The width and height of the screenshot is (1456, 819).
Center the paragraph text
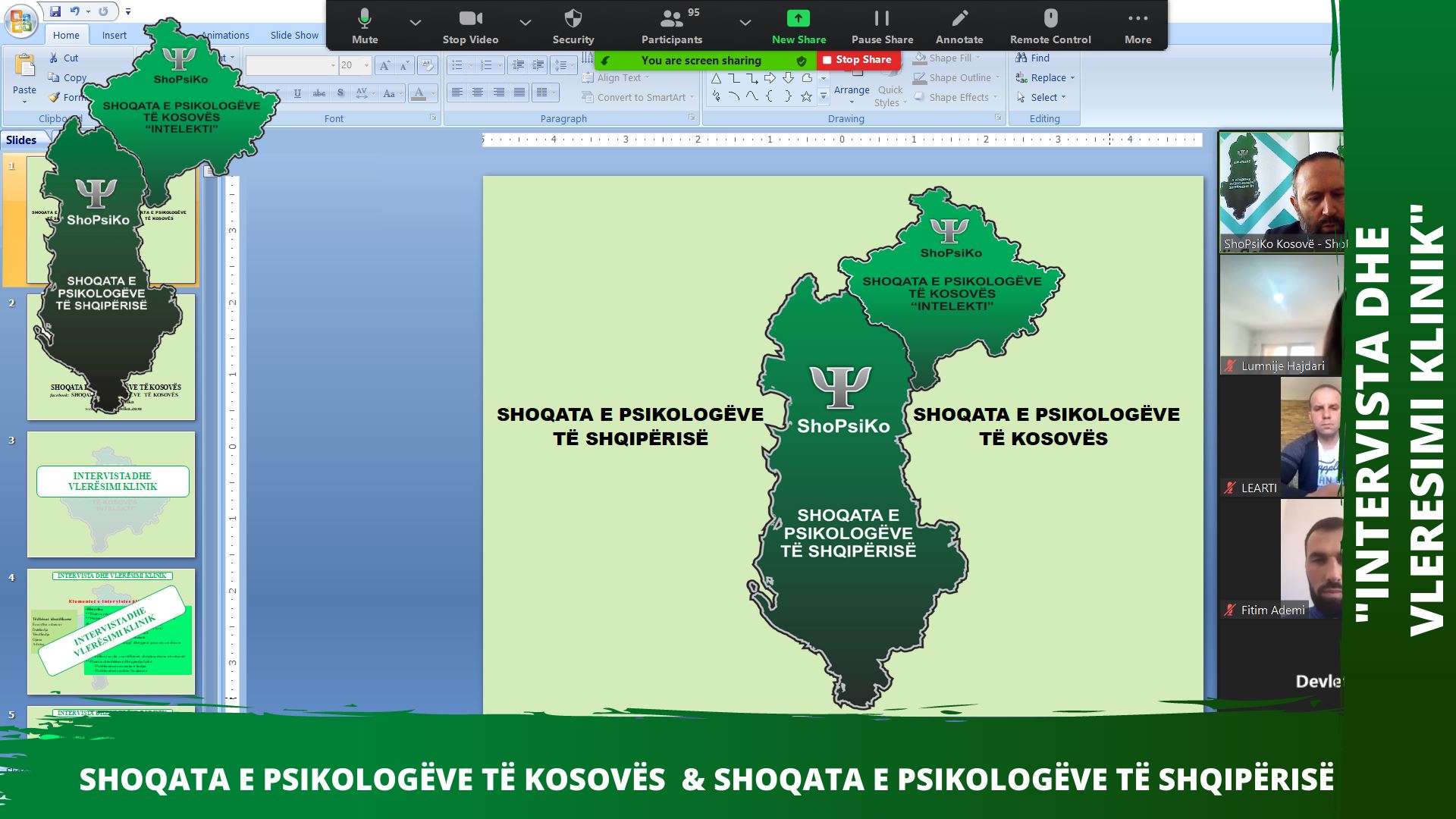(x=477, y=93)
